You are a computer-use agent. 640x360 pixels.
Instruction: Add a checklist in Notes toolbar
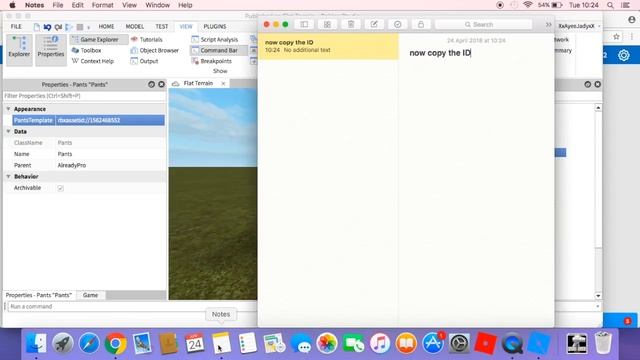click(x=398, y=24)
